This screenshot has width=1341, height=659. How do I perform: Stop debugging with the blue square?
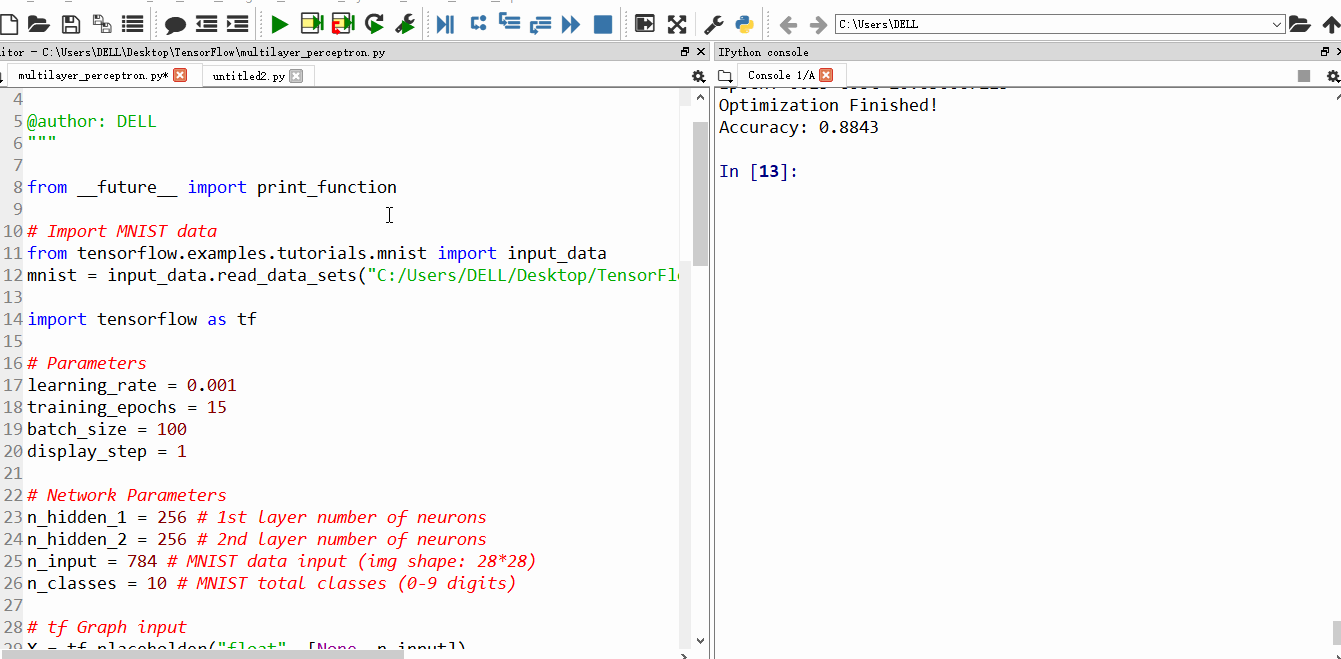click(x=603, y=24)
